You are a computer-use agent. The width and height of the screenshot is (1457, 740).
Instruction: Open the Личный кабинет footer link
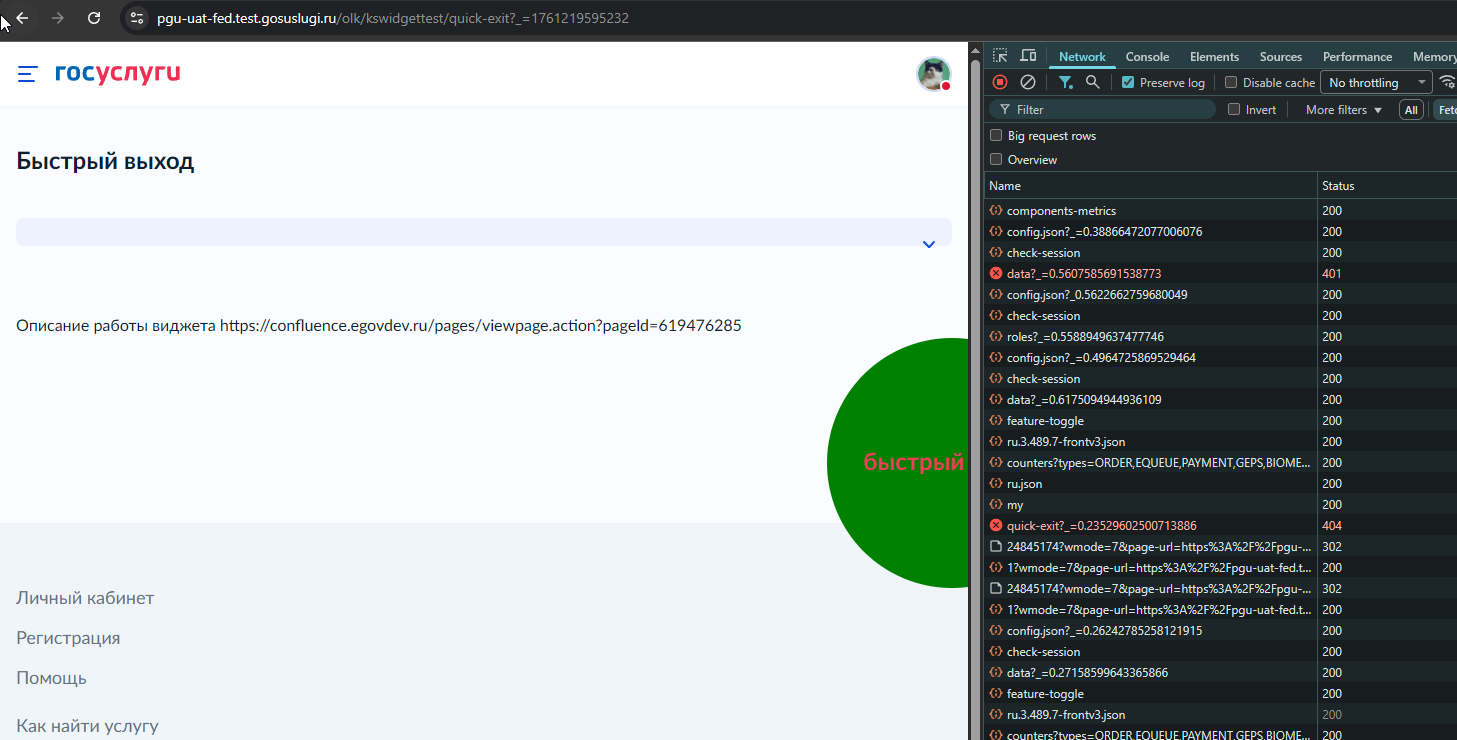click(x=85, y=598)
